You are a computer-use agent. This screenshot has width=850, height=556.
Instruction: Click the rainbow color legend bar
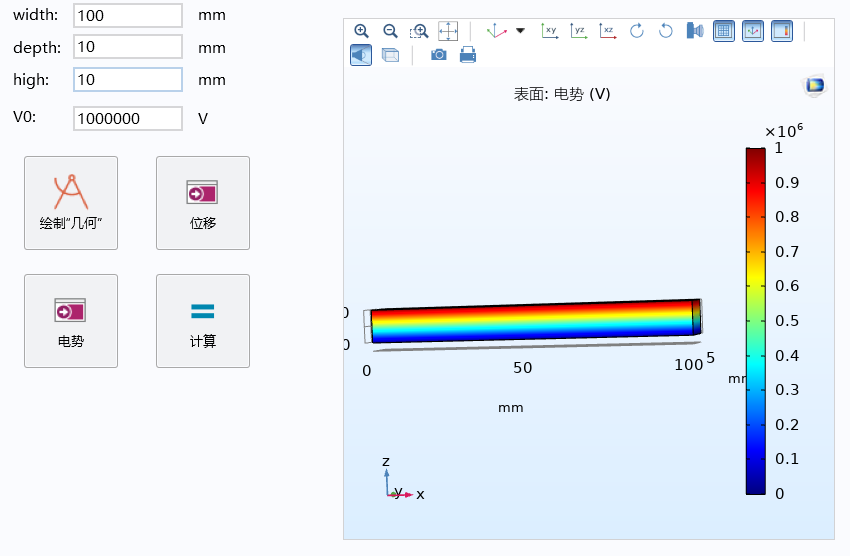pyautogui.click(x=755, y=320)
